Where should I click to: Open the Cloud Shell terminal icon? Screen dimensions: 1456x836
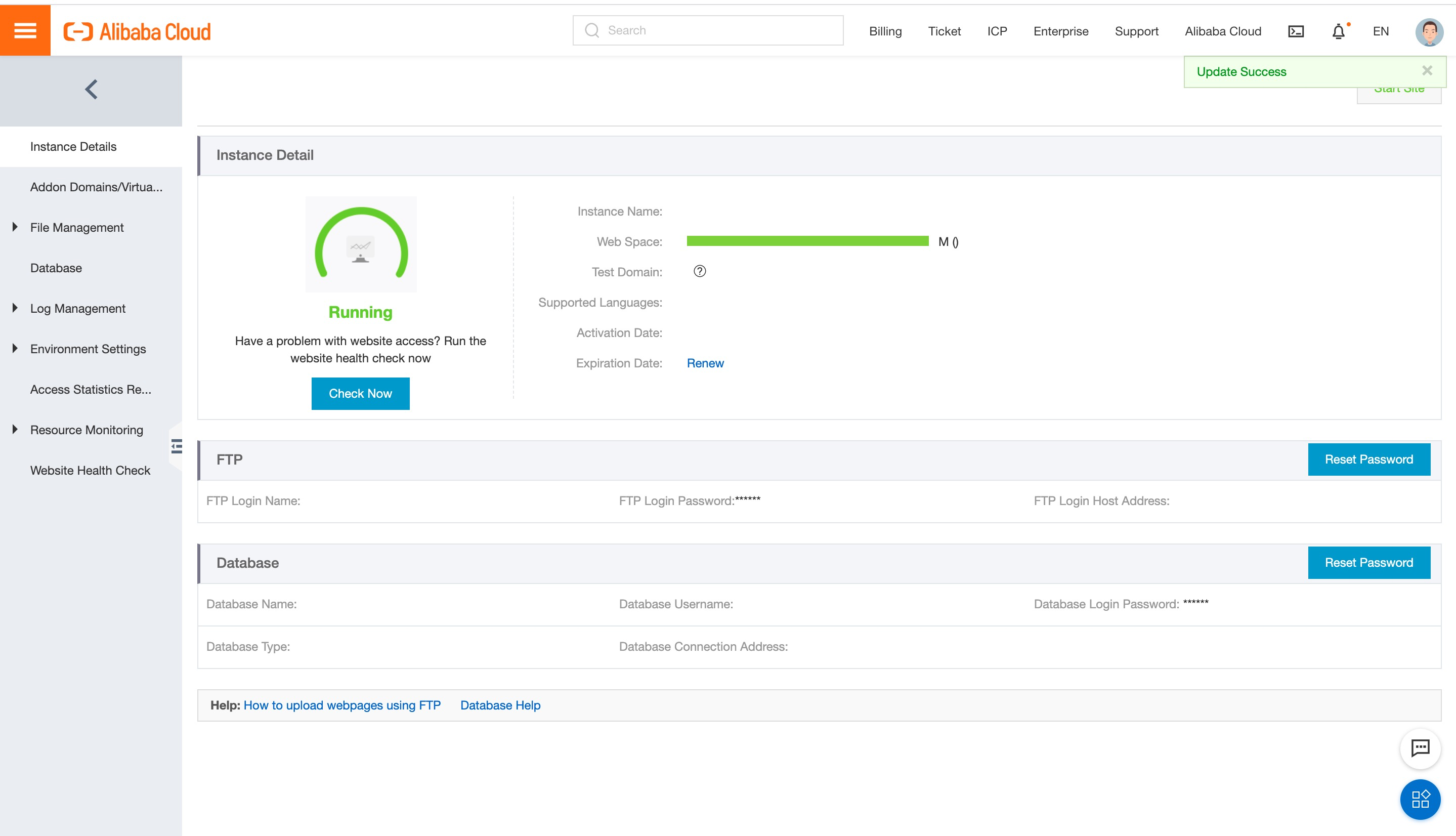[x=1295, y=31]
